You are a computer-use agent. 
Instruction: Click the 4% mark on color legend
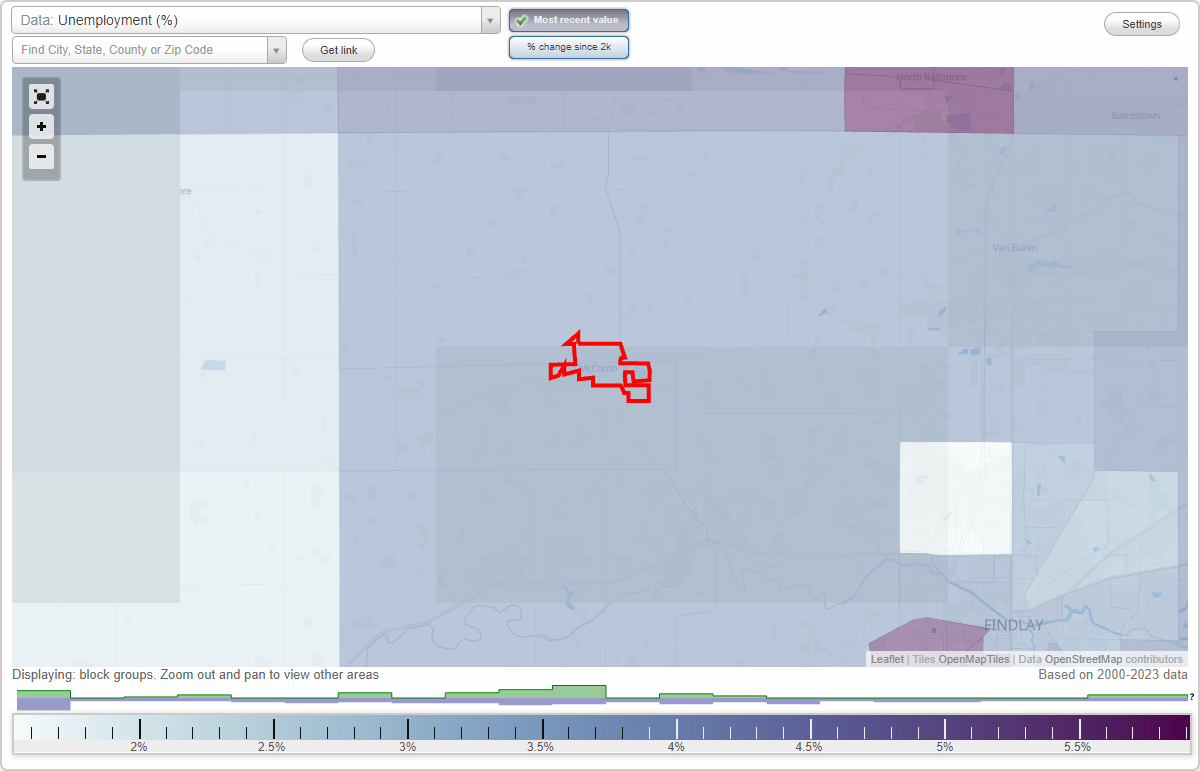pyautogui.click(x=676, y=747)
